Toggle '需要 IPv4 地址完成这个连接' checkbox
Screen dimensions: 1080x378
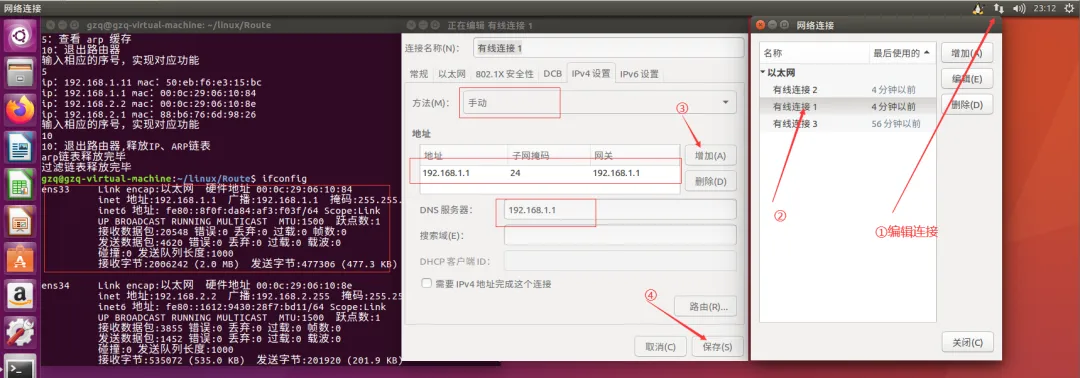(426, 283)
